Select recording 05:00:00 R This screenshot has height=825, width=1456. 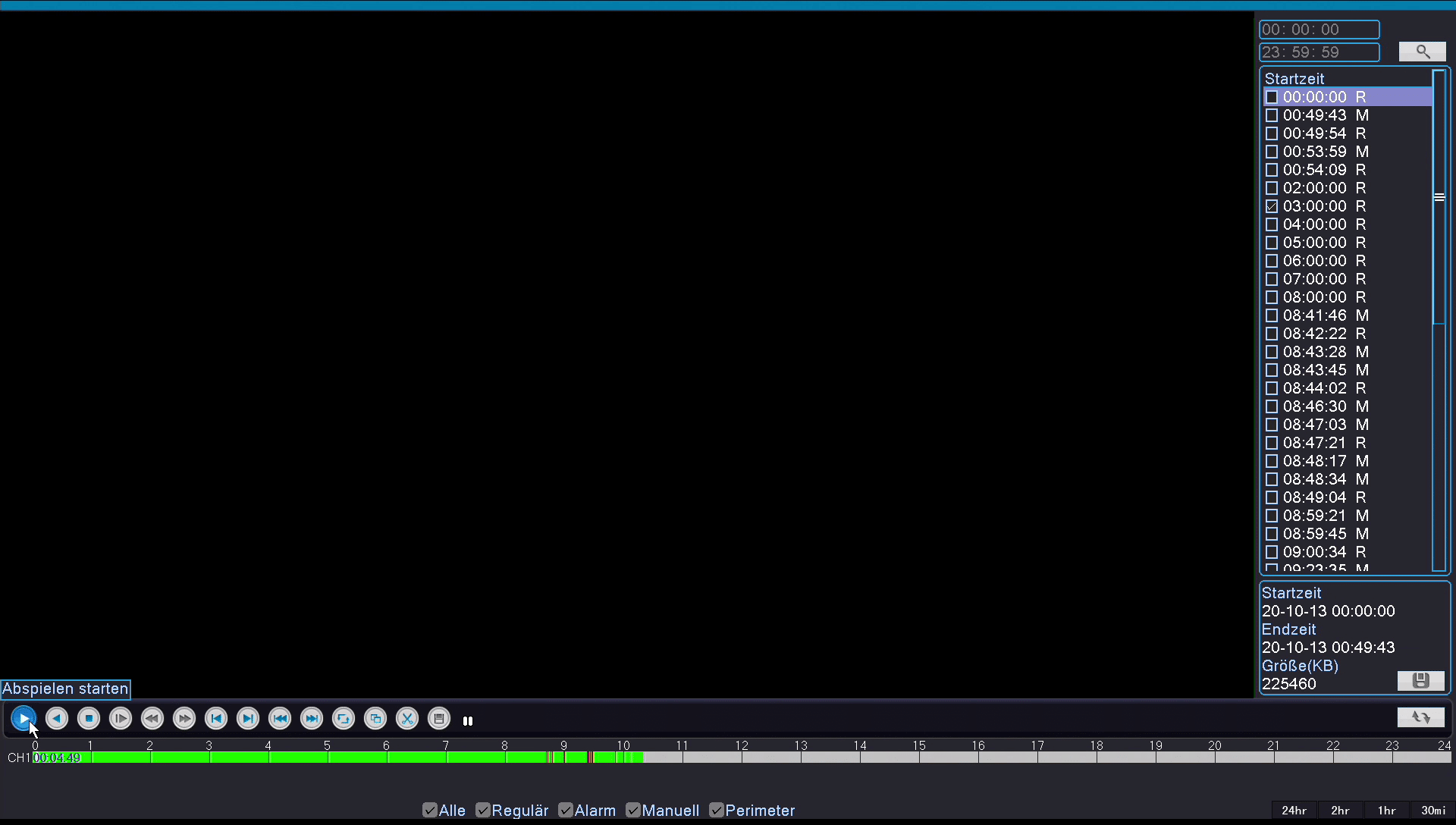click(1348, 243)
